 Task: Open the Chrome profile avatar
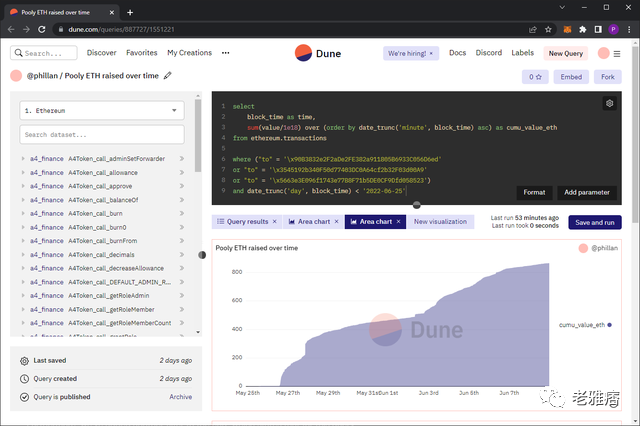(613, 29)
